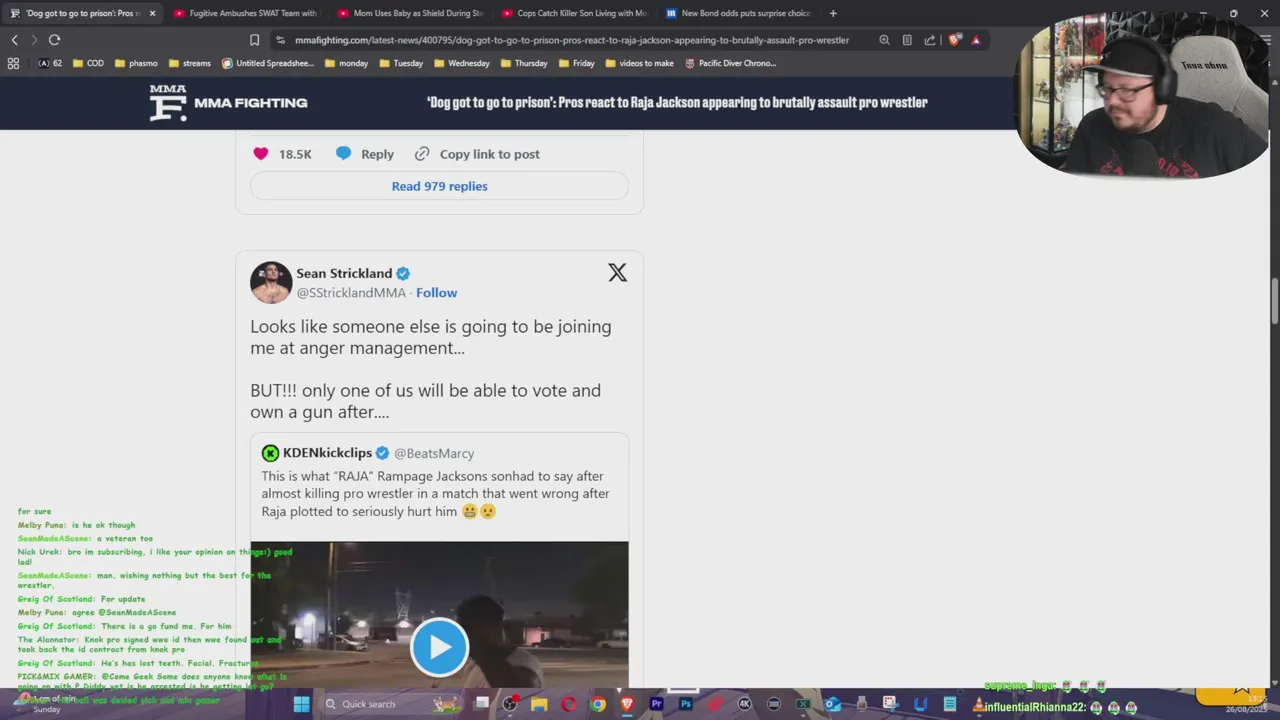Click Read 979 replies button
The height and width of the screenshot is (720, 1280).
pos(439,186)
